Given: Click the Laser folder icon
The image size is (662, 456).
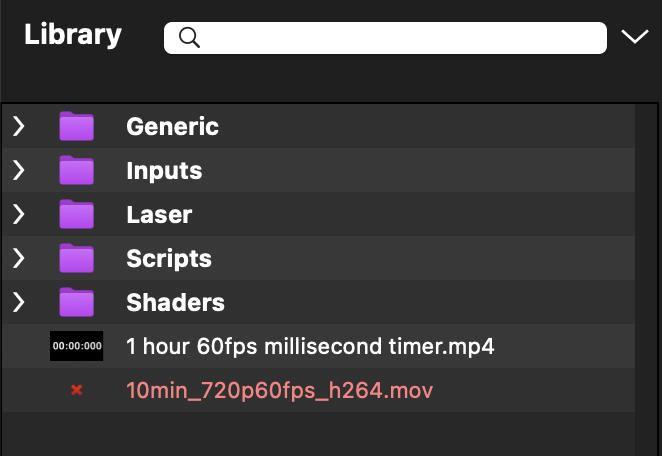Looking at the screenshot, I should 76,215.
